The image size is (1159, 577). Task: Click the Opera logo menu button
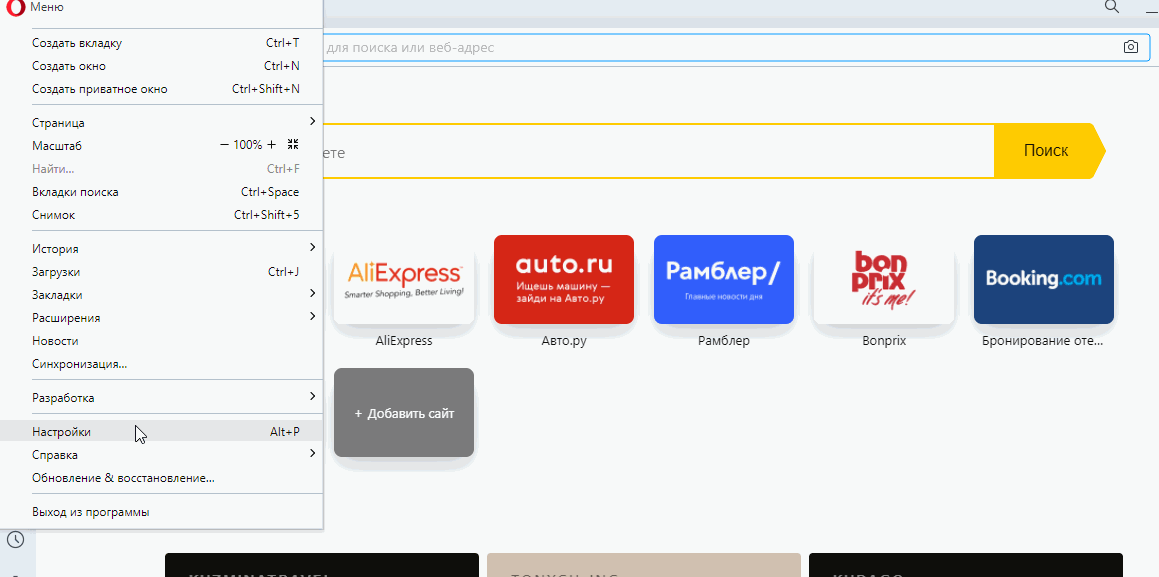(x=16, y=7)
